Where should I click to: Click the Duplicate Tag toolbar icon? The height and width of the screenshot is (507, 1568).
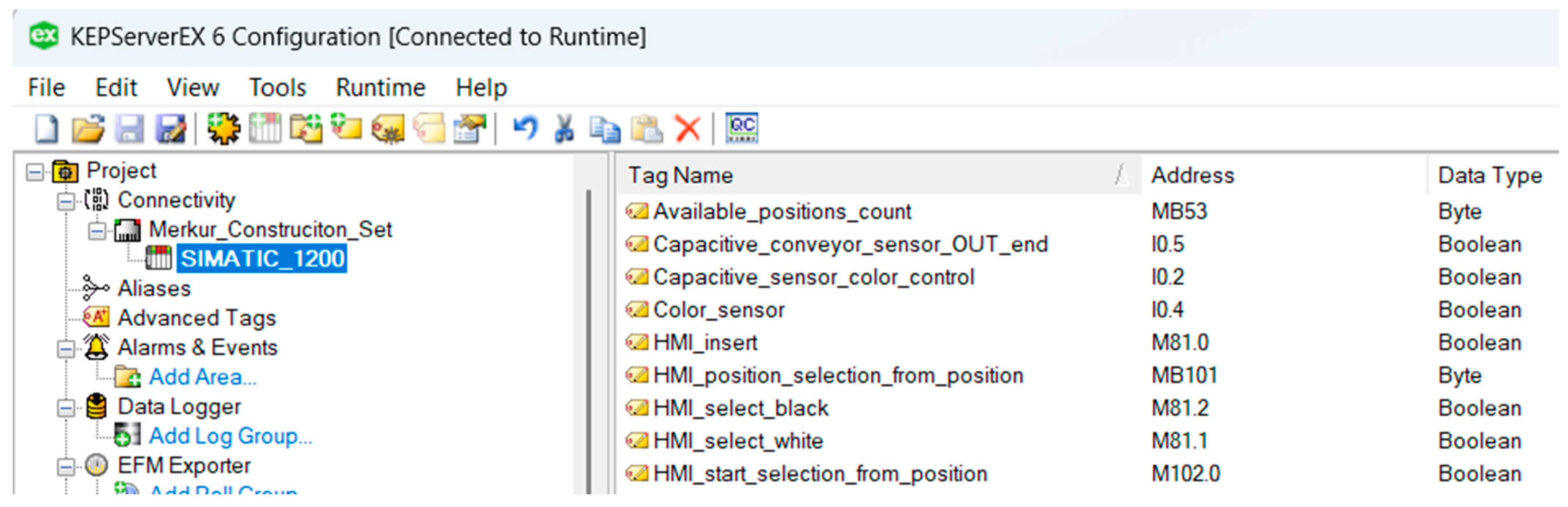pos(429,129)
